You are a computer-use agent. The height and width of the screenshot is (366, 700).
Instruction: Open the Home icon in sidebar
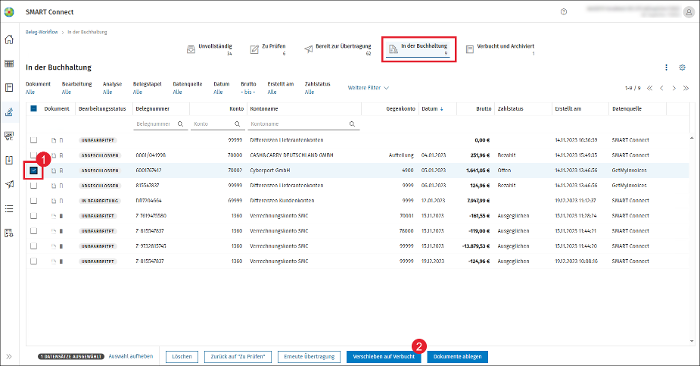point(9,40)
